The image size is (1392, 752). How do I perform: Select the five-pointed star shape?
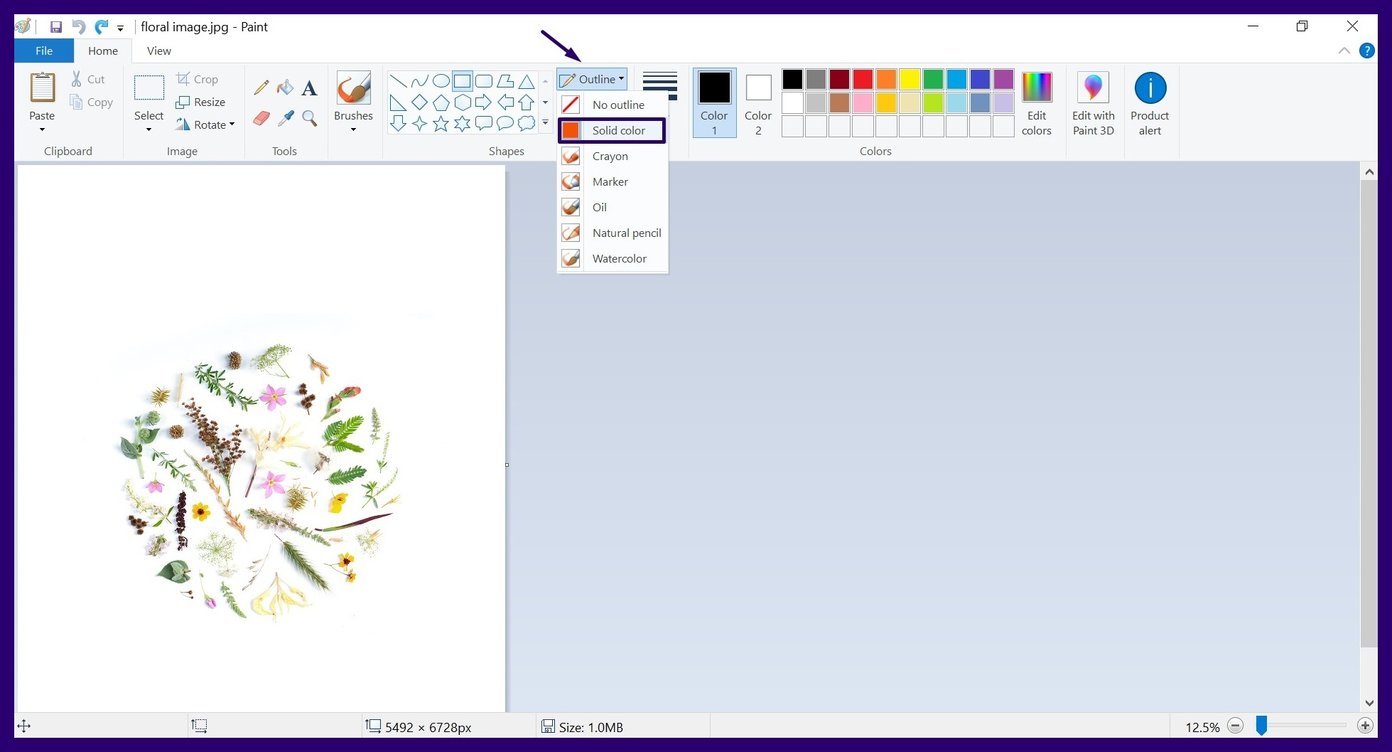441,123
